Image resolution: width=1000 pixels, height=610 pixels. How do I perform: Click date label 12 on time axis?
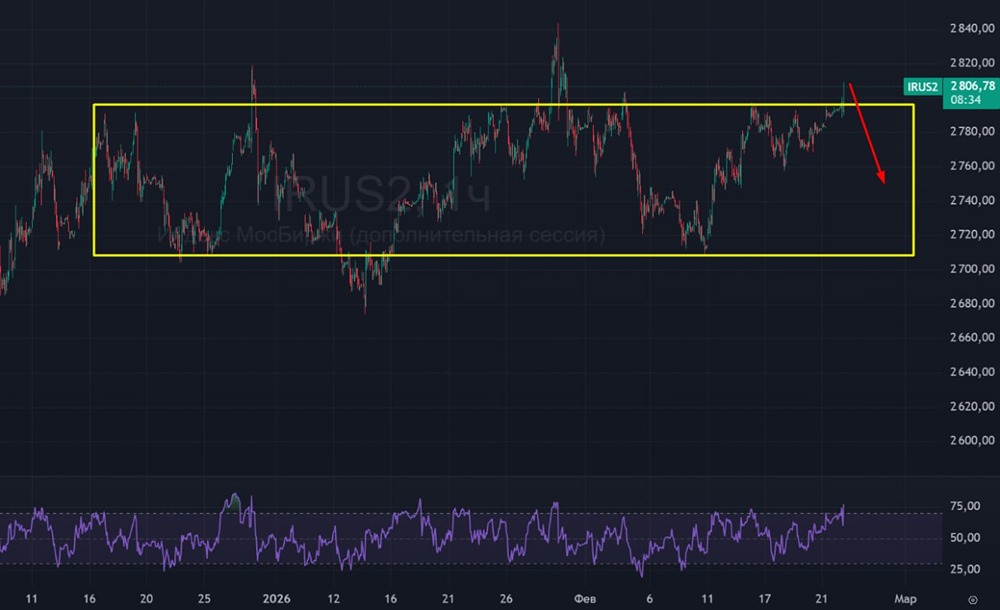[334, 599]
